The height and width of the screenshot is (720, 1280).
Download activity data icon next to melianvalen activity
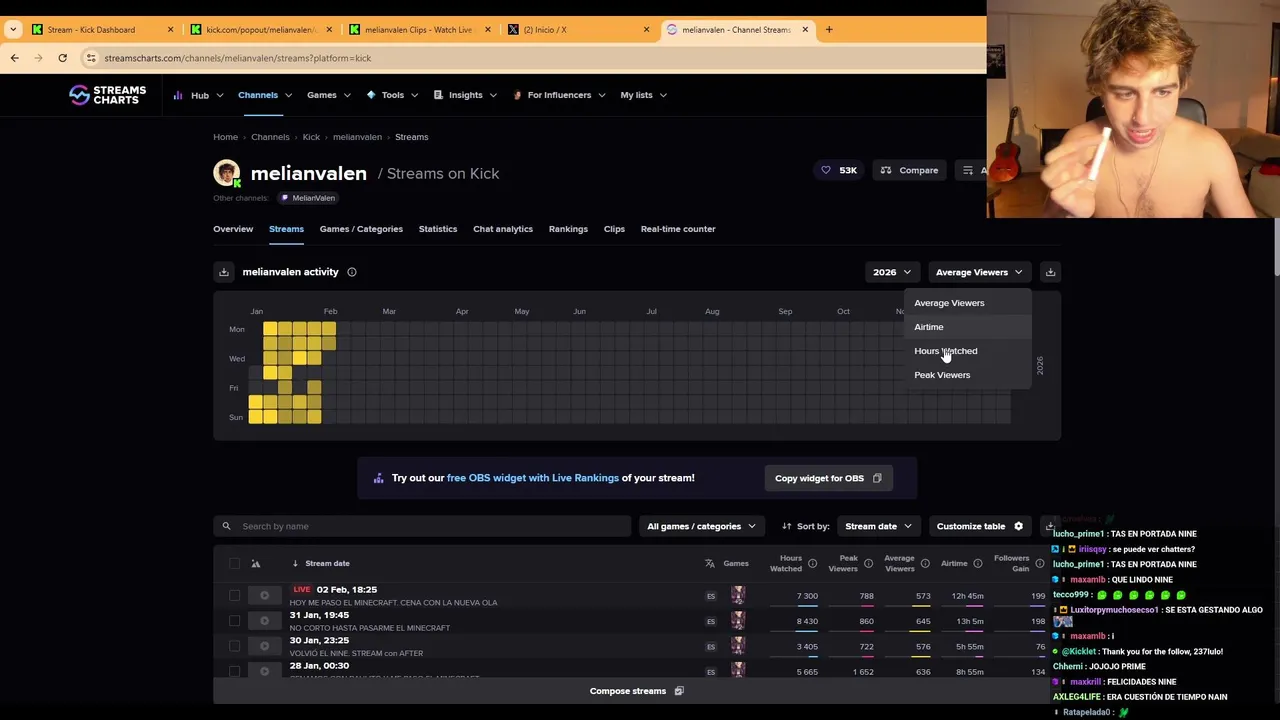(x=224, y=272)
